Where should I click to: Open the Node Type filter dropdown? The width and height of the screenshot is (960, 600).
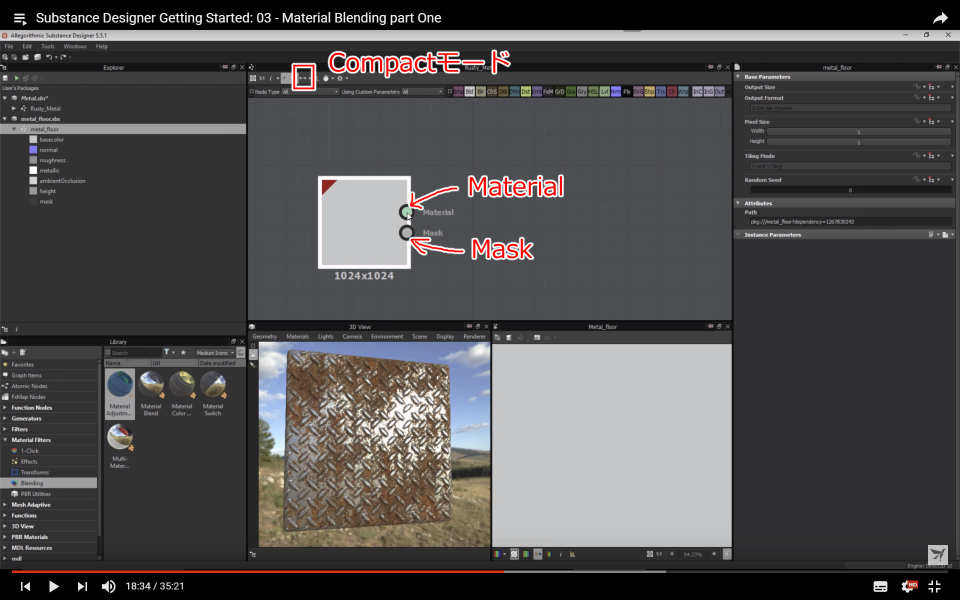[x=309, y=92]
